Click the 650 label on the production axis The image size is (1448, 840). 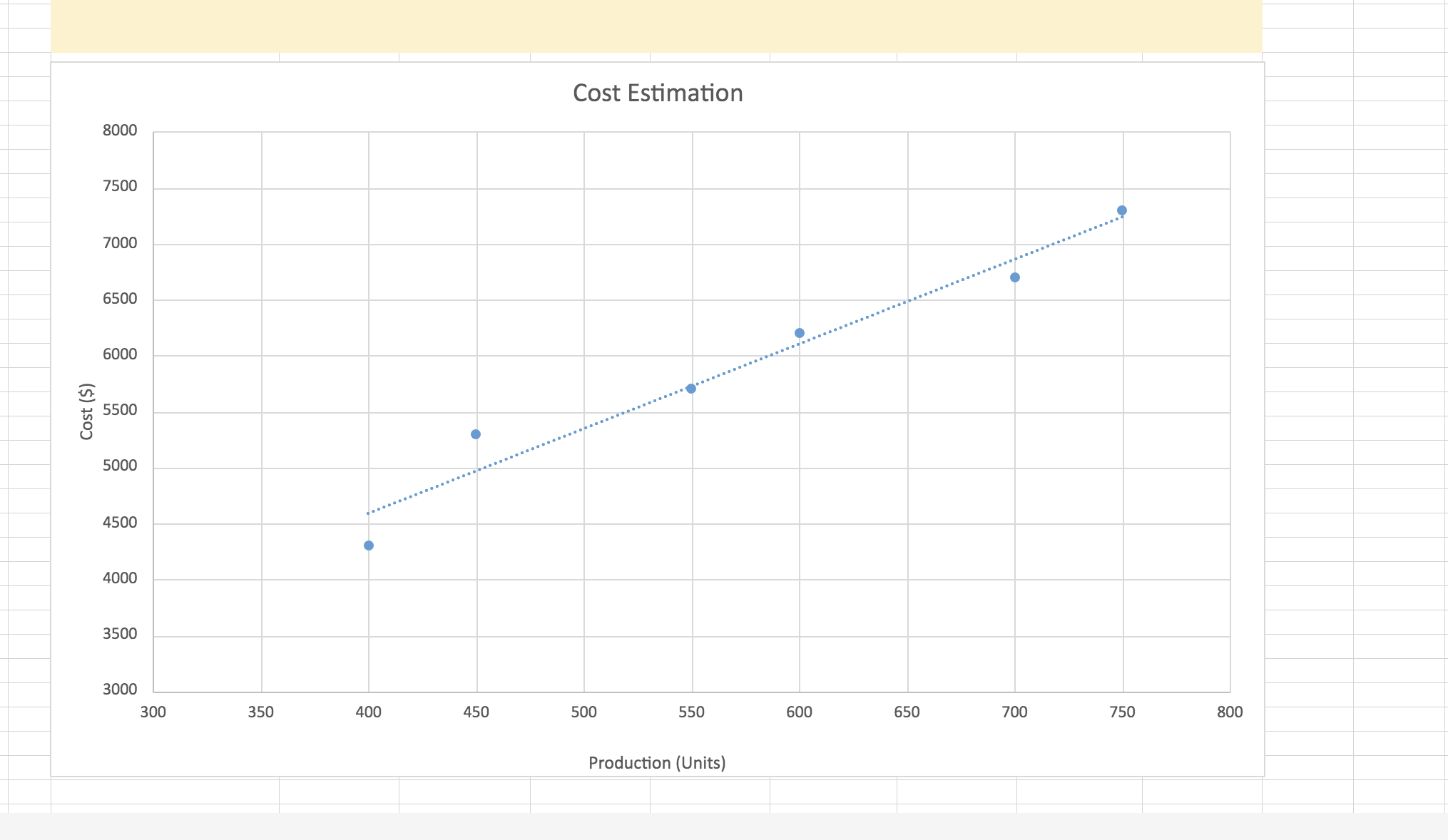point(907,712)
